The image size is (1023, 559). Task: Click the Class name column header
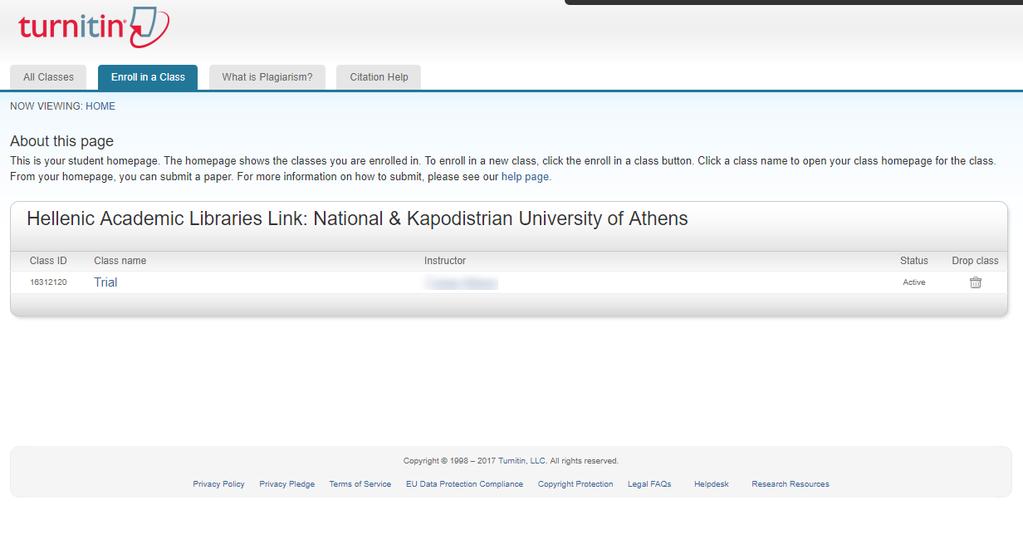click(120, 260)
